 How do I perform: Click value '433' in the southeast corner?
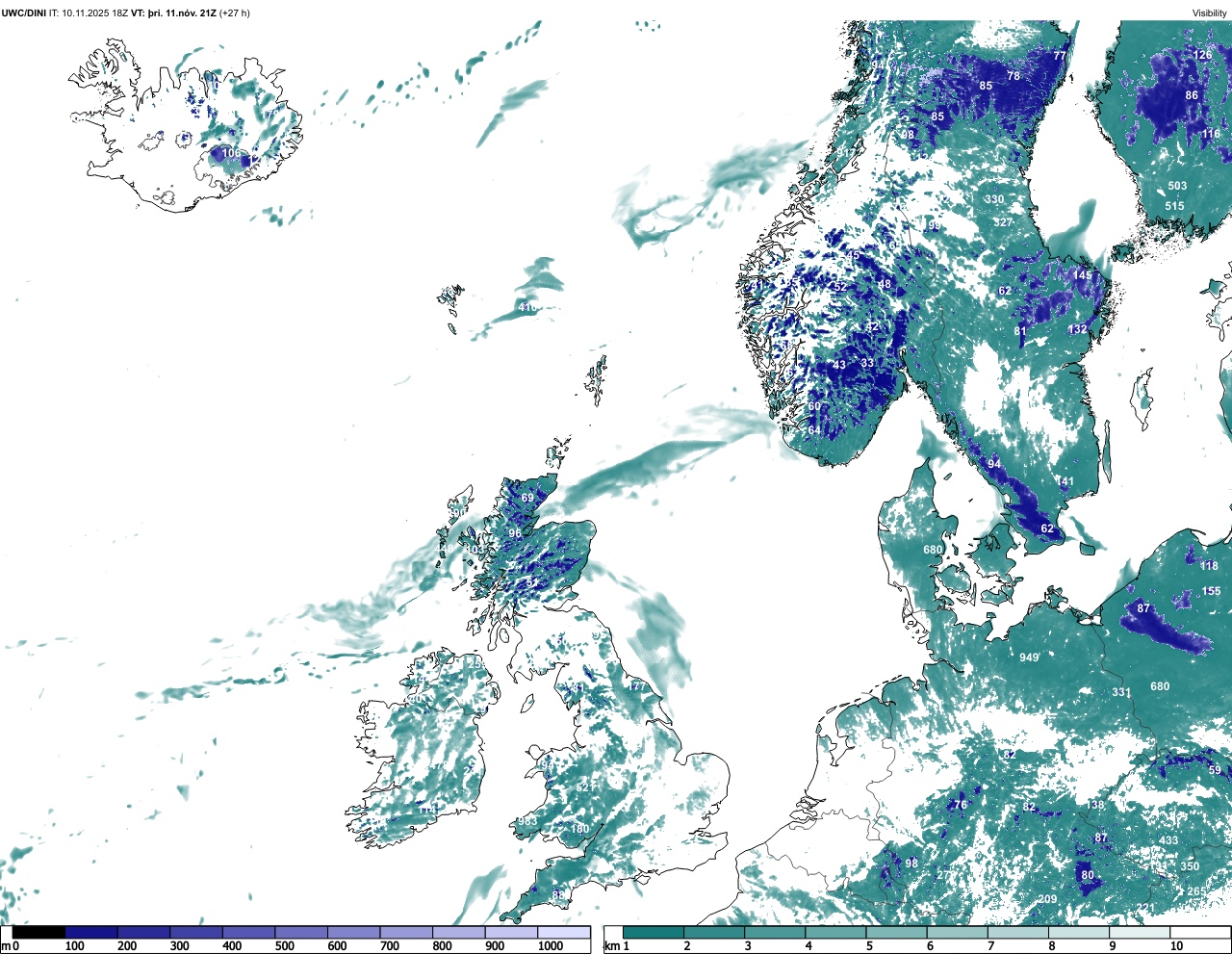coord(1168,840)
